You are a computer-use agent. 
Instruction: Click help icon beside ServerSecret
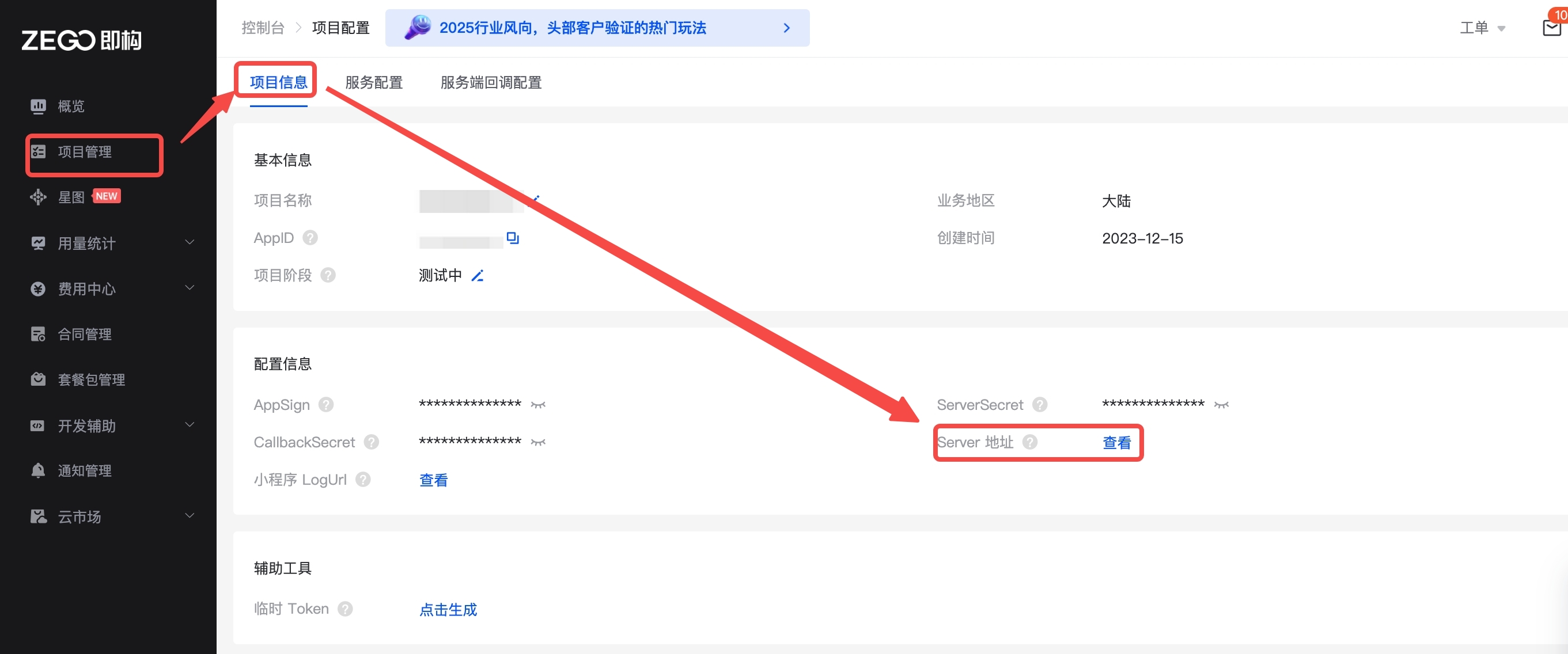pos(1040,405)
